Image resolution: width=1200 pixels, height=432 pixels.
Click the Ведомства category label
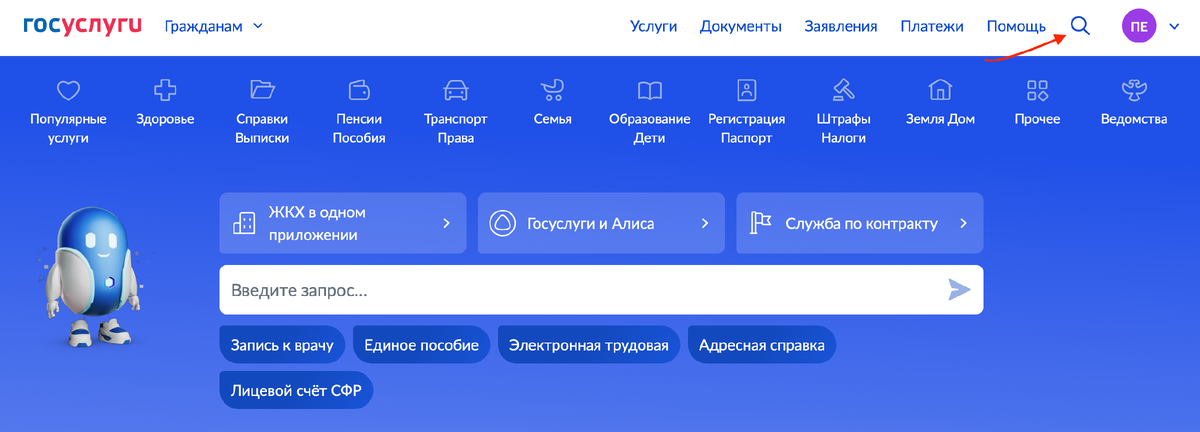pos(1134,119)
